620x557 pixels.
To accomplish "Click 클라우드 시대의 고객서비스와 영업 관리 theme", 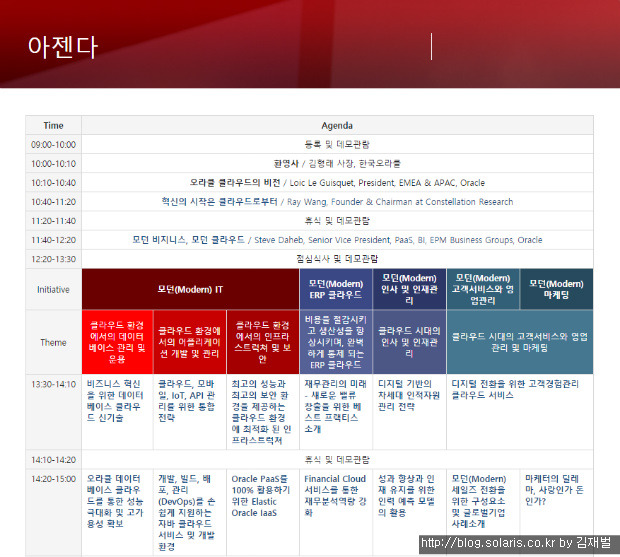I will [520, 342].
